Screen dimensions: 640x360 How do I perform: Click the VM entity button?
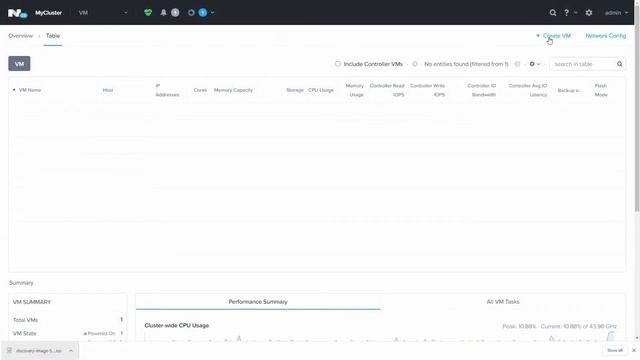(x=19, y=64)
